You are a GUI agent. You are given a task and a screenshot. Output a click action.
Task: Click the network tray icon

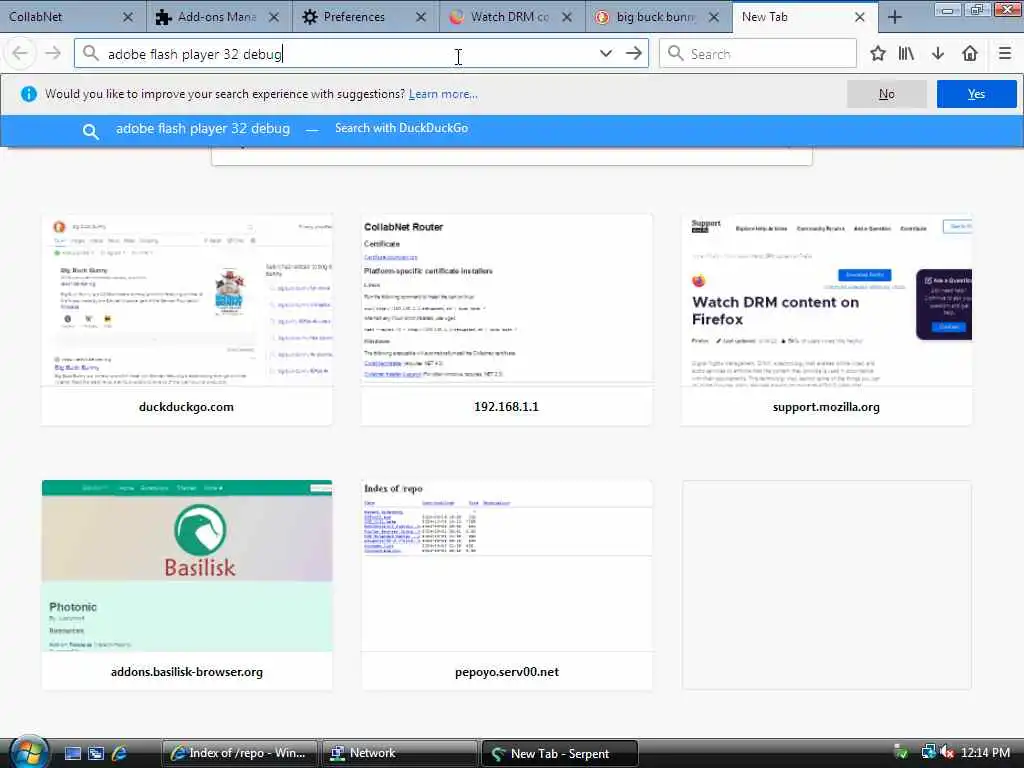(x=928, y=753)
